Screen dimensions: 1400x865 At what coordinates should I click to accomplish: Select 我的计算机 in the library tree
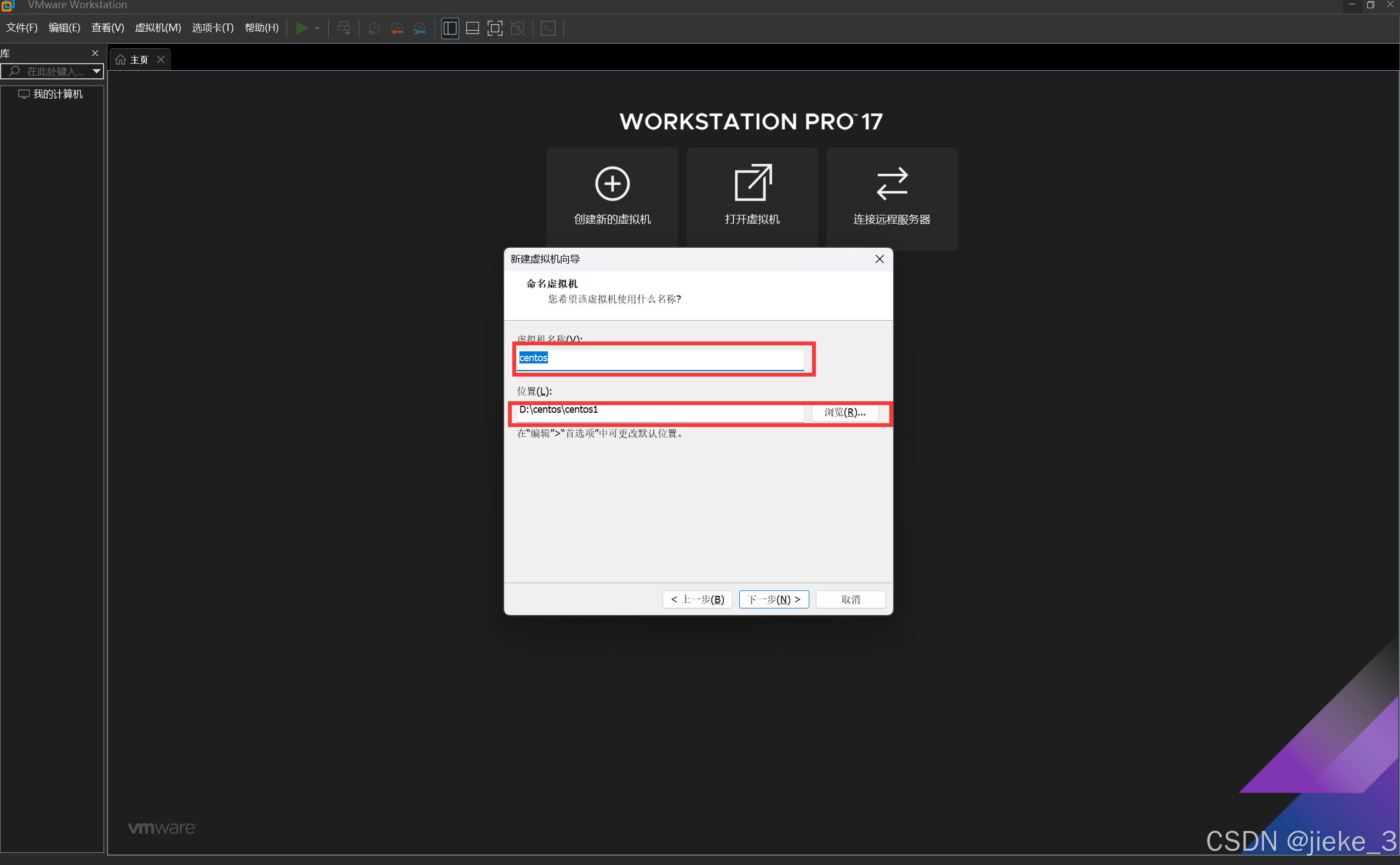57,94
